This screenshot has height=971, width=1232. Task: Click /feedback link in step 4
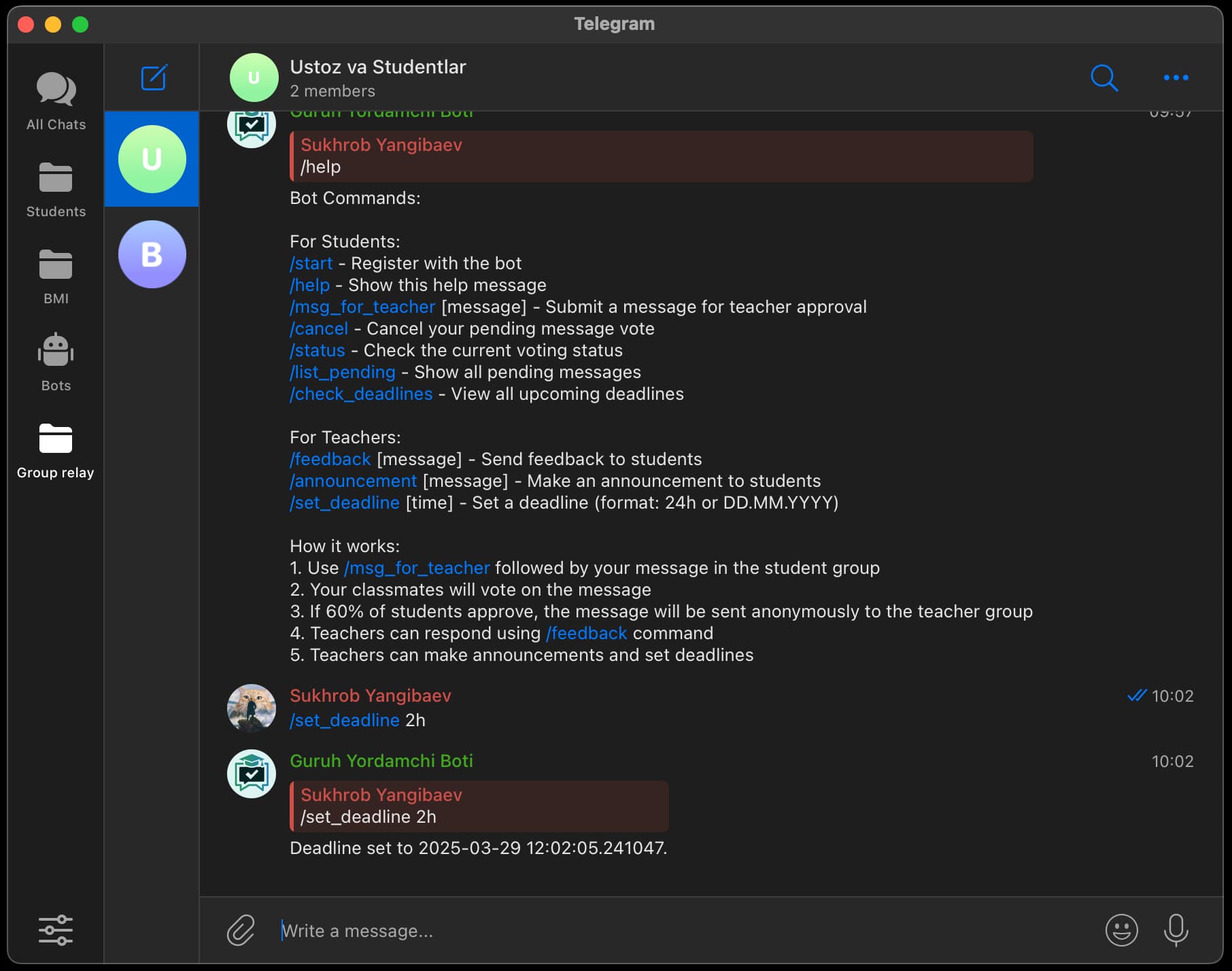pos(587,633)
